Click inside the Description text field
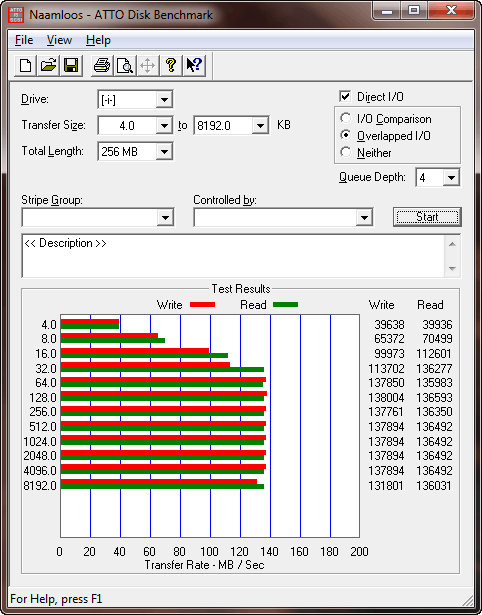The width and height of the screenshot is (482, 615). click(234, 256)
